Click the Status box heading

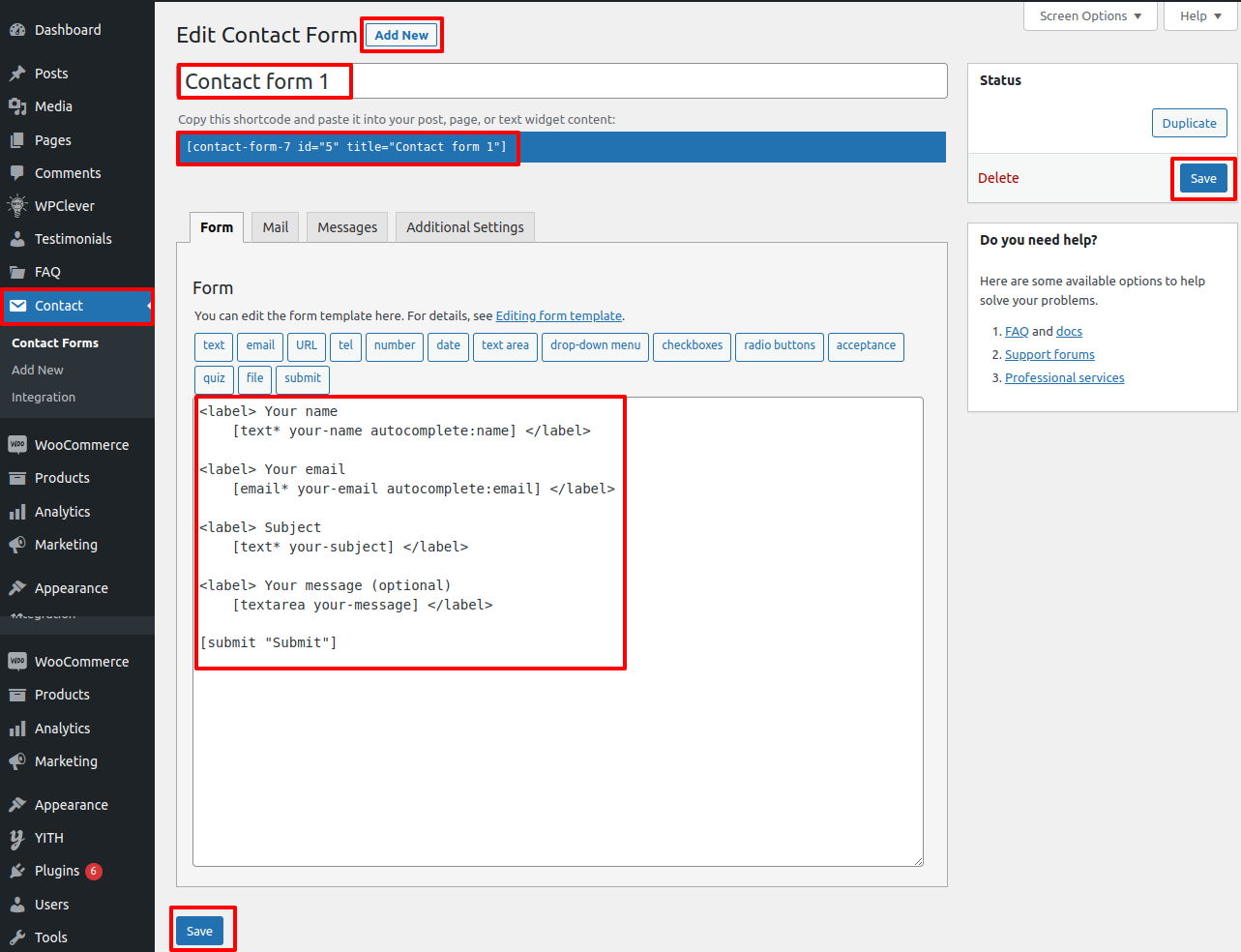tap(1000, 80)
